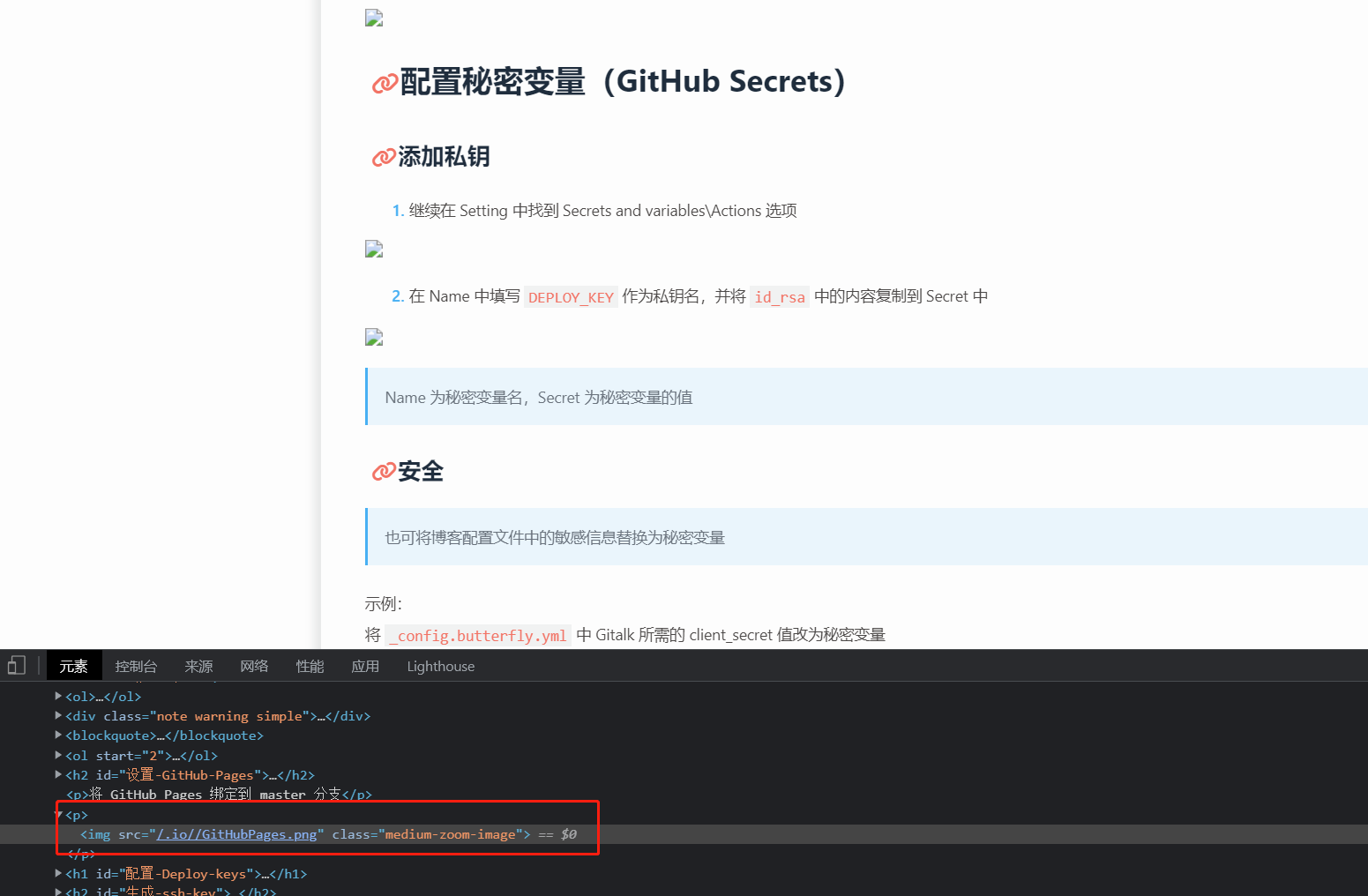Select the 来源 tab
1368x896 pixels.
click(198, 667)
